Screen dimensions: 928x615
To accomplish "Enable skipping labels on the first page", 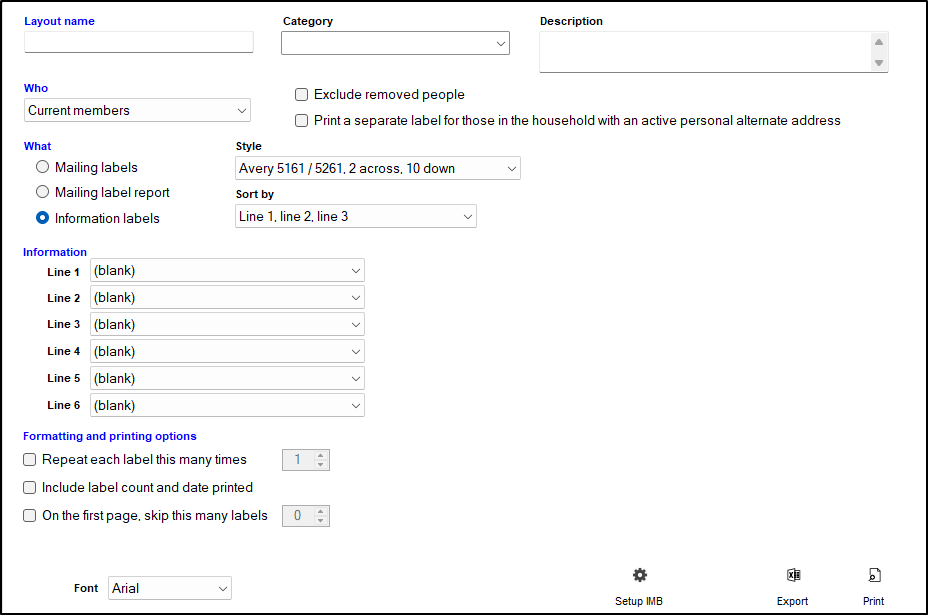I will point(29,515).
